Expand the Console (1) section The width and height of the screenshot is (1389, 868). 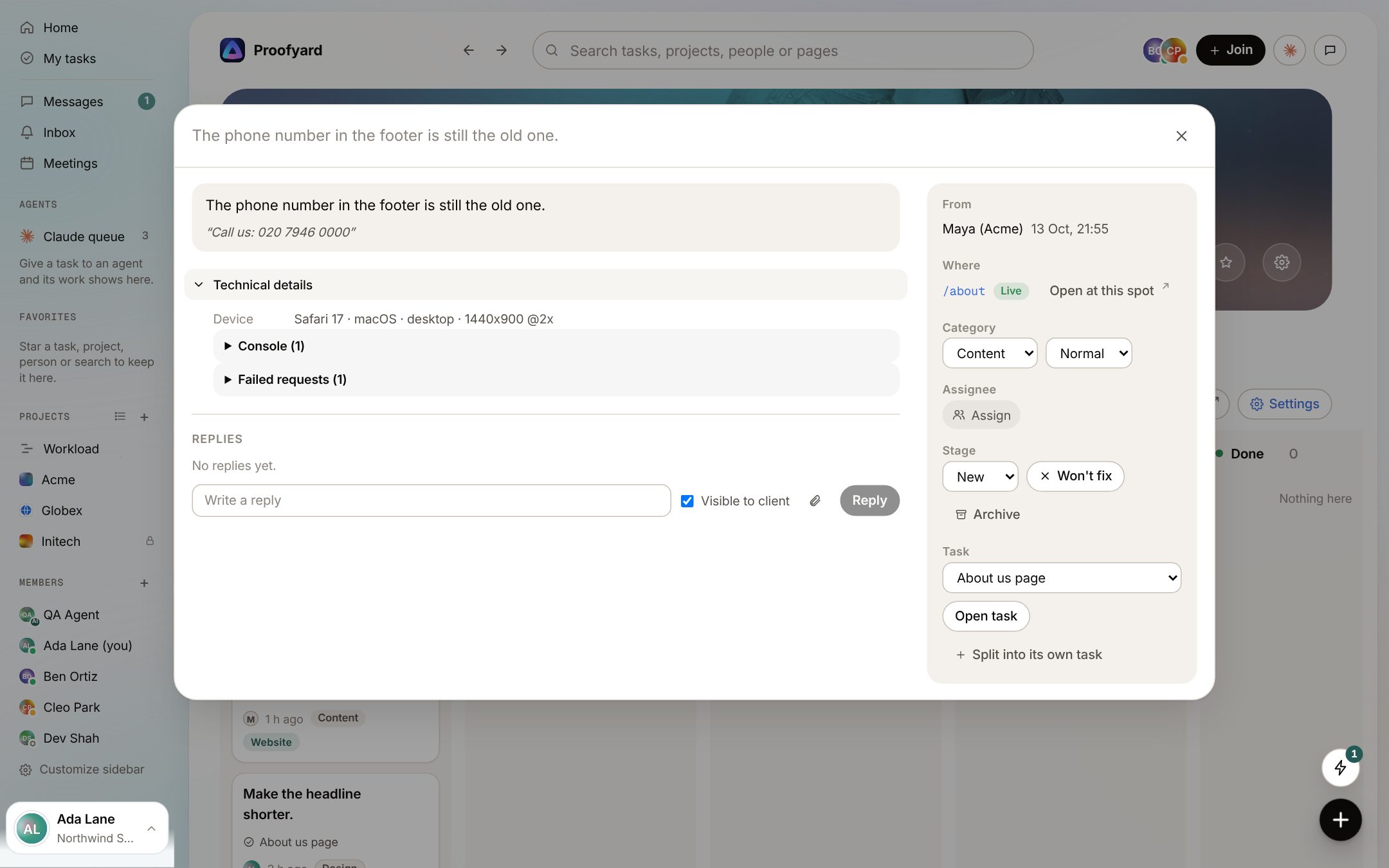coord(556,346)
